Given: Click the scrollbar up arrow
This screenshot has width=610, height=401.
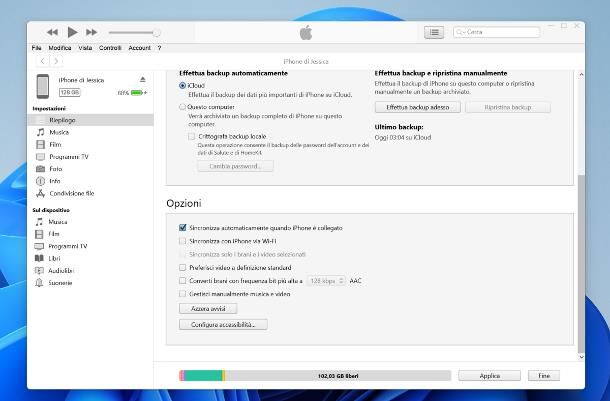Looking at the screenshot, I should coord(581,75).
